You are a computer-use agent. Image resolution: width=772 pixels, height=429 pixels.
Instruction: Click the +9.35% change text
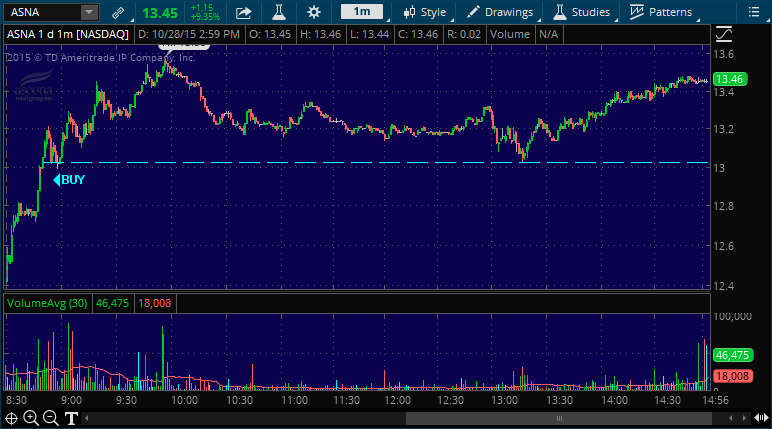pyautogui.click(x=205, y=17)
